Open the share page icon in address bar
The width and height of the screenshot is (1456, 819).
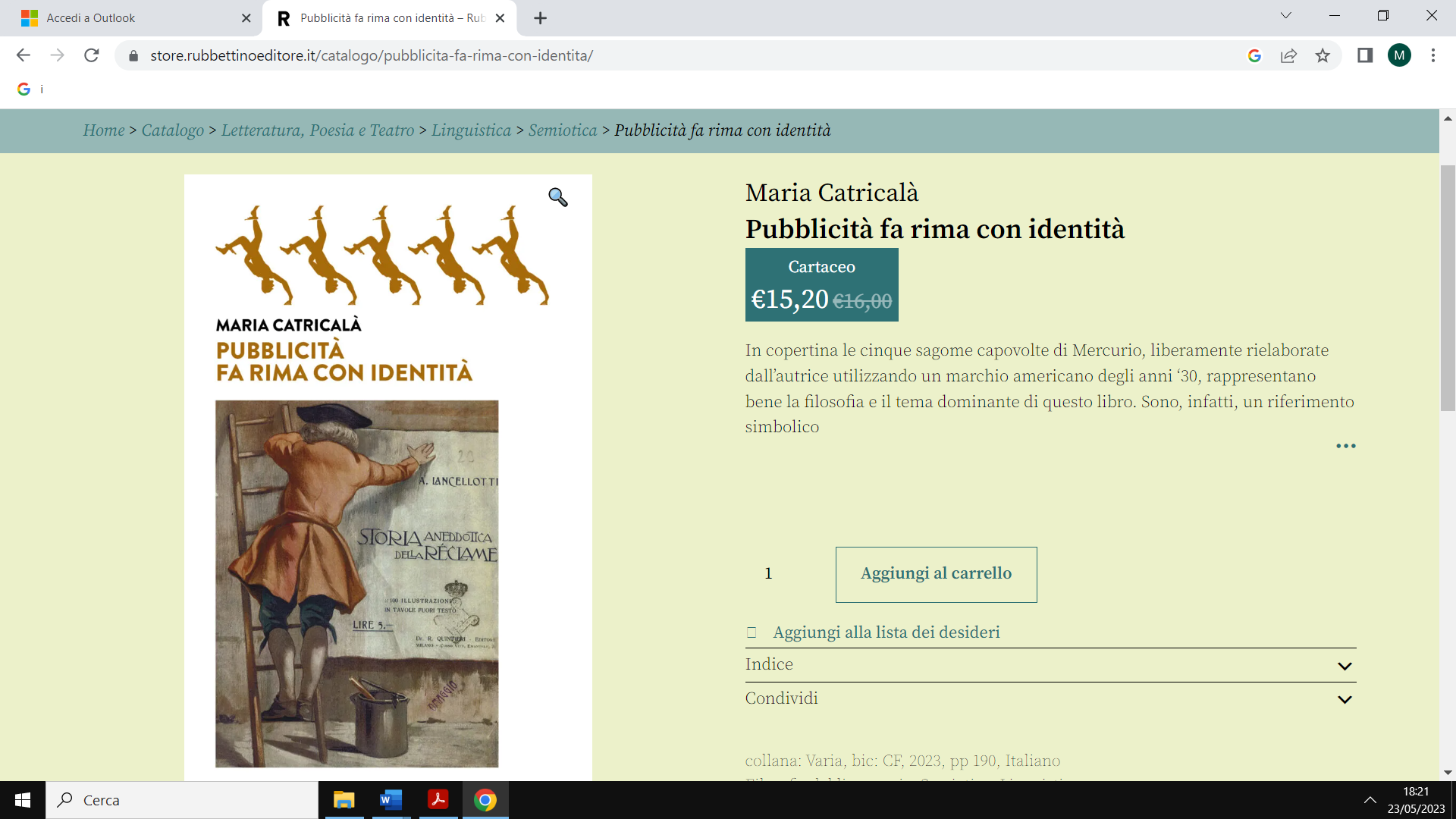[1288, 55]
